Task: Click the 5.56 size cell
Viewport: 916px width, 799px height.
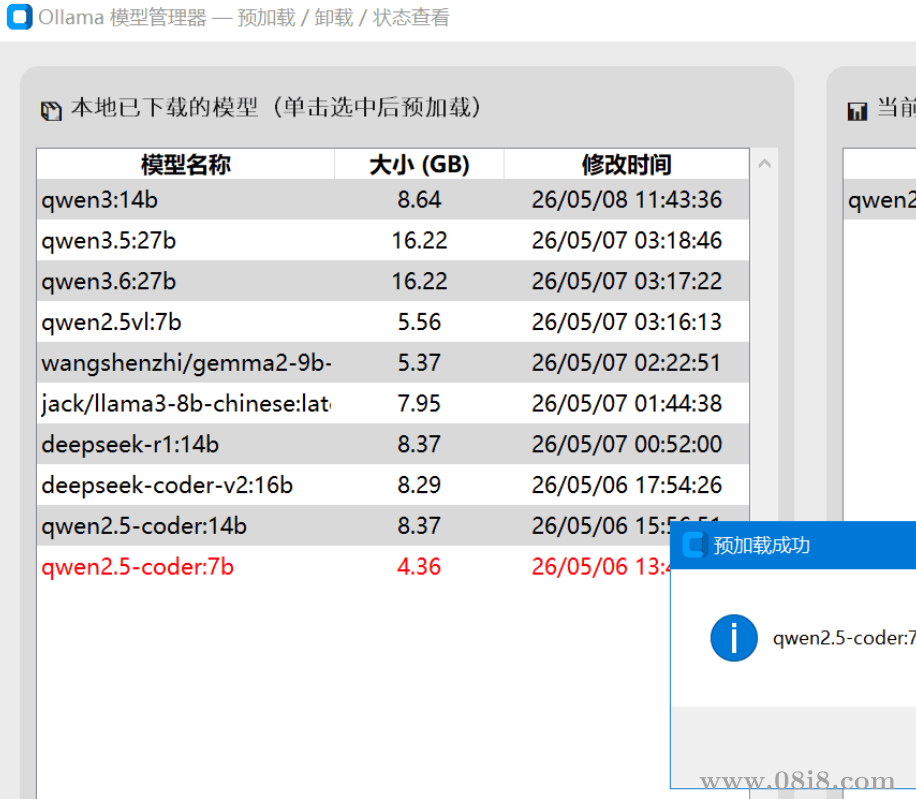Action: (419, 322)
